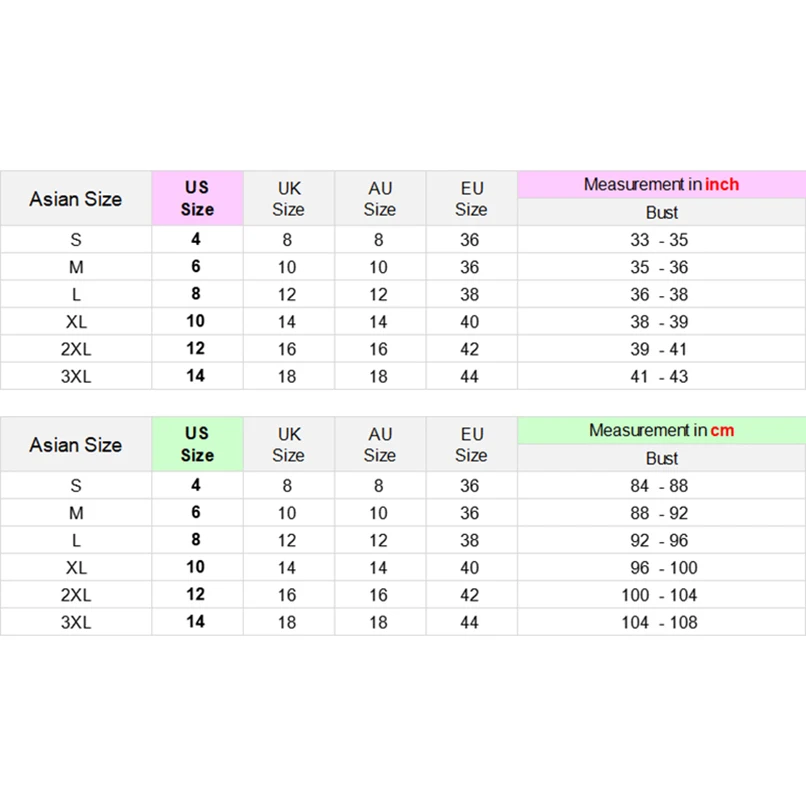806x806 pixels.
Task: Select the 100 - 104 bust measurement
Action: click(x=661, y=595)
